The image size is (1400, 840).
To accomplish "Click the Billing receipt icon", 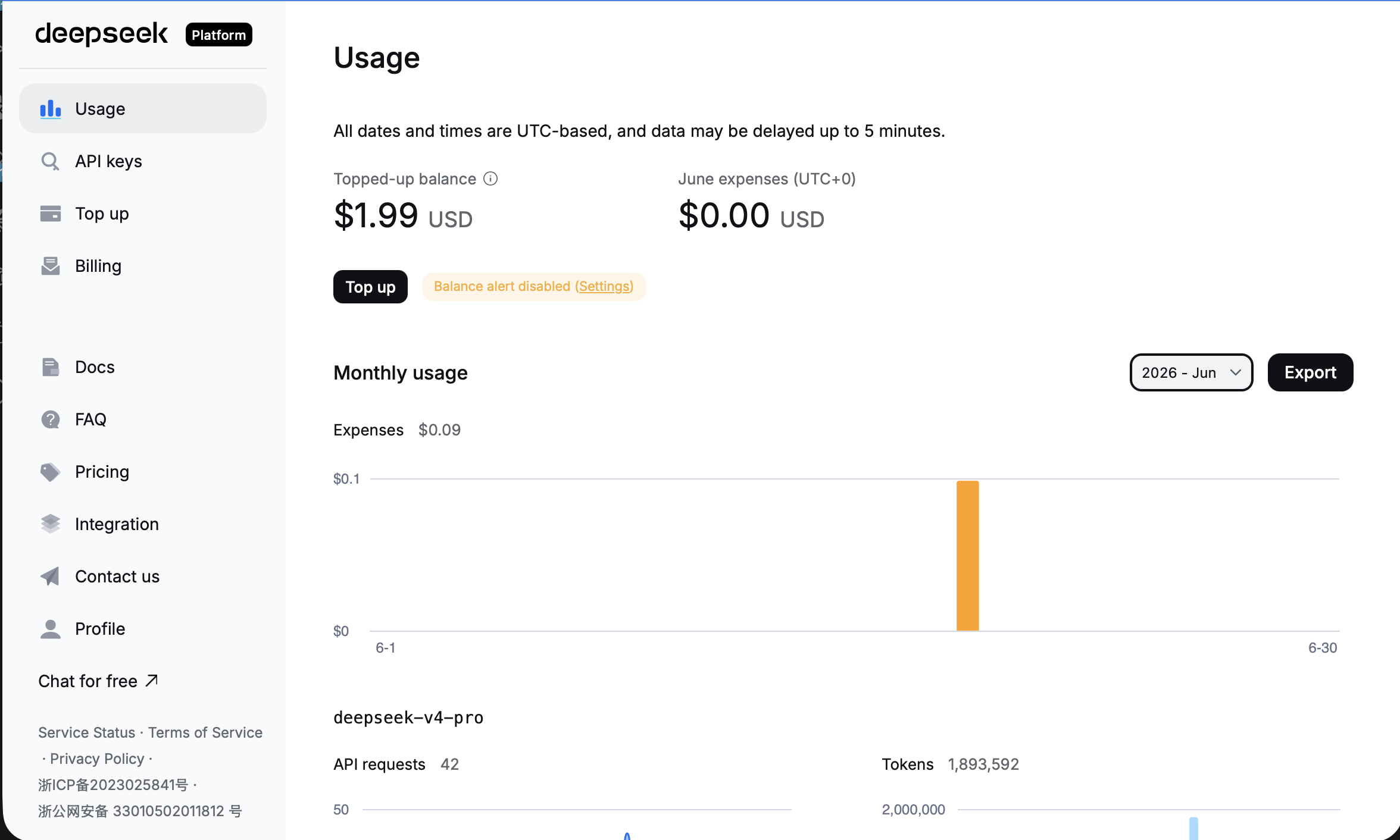I will (51, 266).
